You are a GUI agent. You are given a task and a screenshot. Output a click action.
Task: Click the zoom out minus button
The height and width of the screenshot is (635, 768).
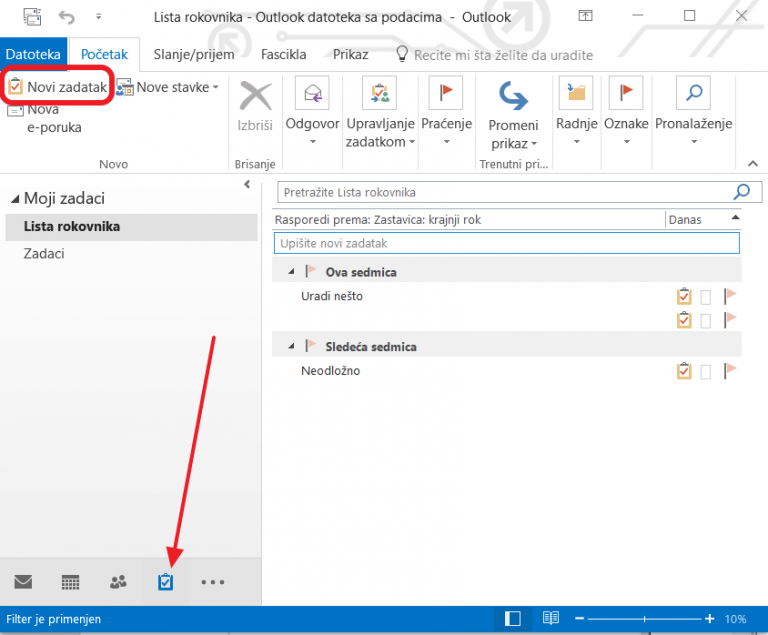point(579,619)
